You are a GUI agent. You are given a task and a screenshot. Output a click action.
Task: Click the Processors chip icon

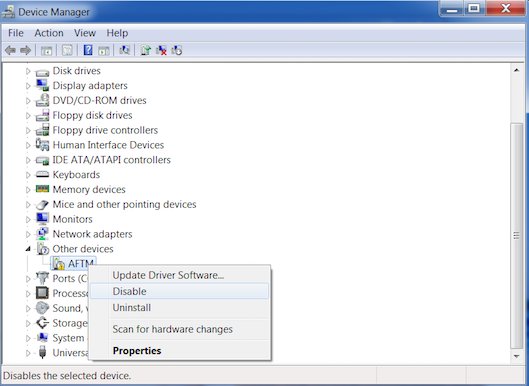click(x=43, y=293)
